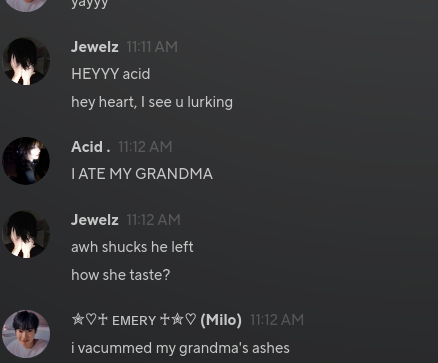Select the "HEYYY acid" message

coord(111,74)
